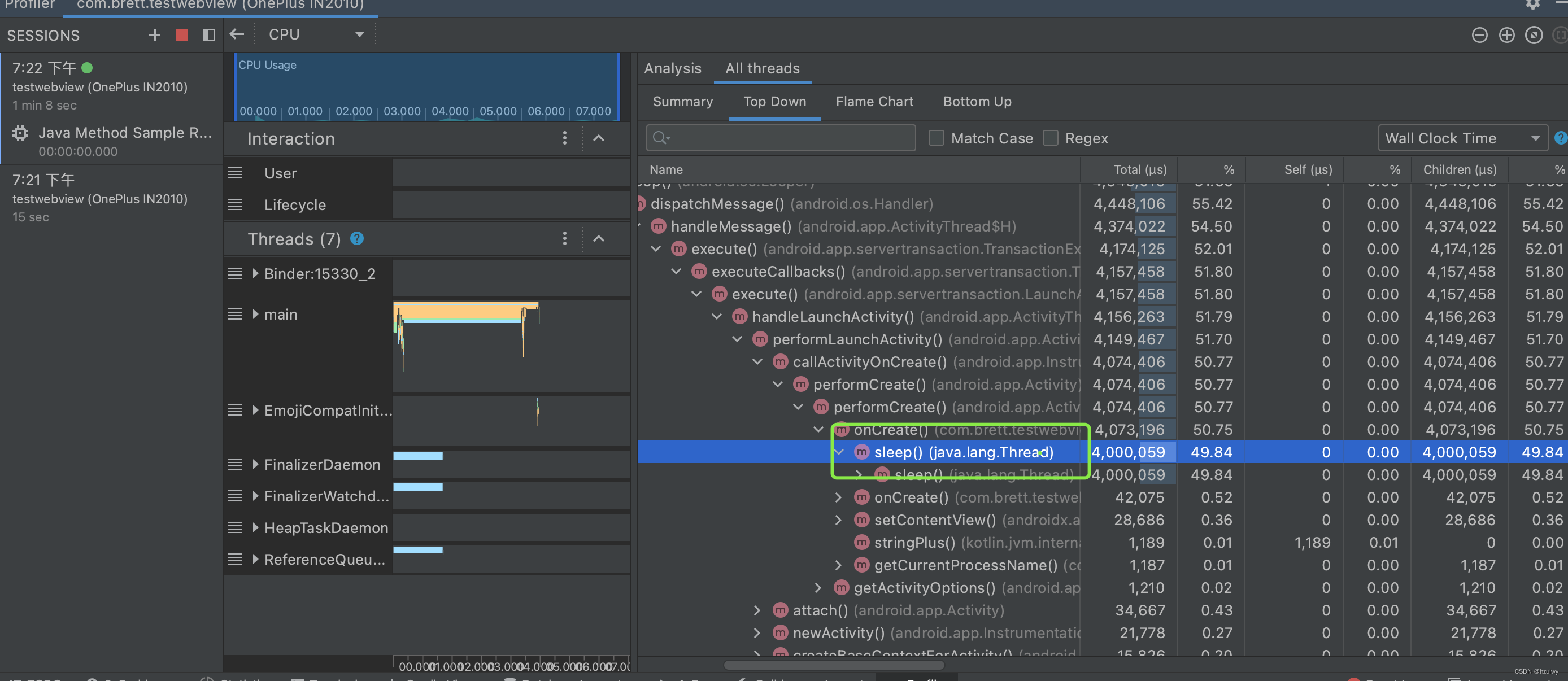Stop the current profiling session
Screen dimensions: 1568x681
pos(181,36)
